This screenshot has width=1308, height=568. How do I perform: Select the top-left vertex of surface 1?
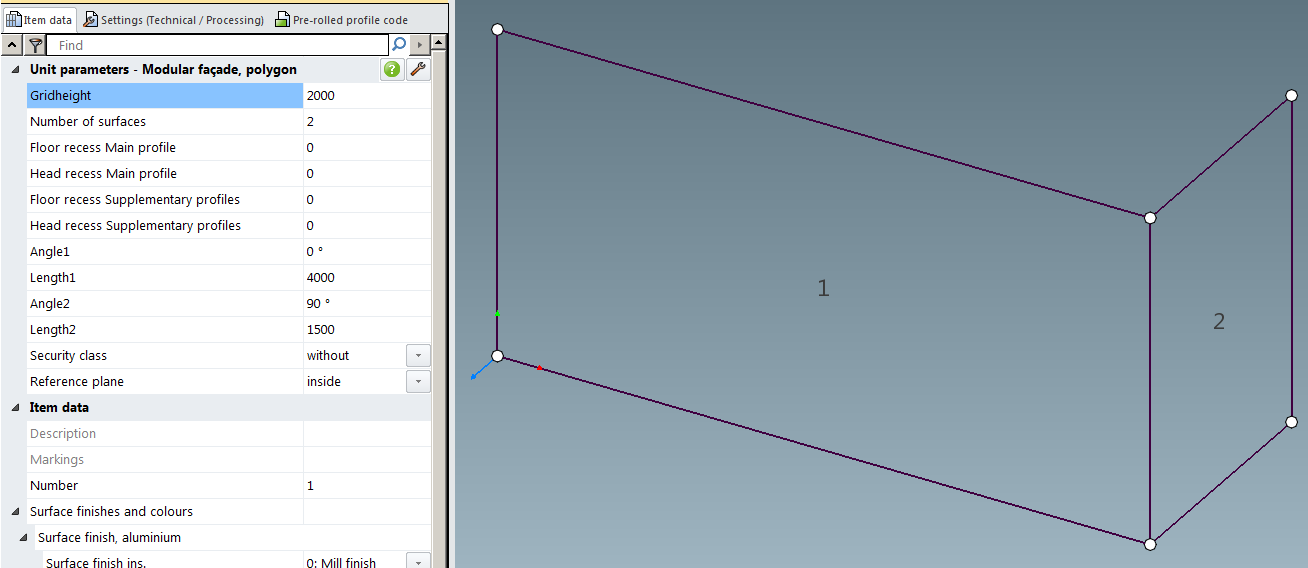[x=497, y=30]
